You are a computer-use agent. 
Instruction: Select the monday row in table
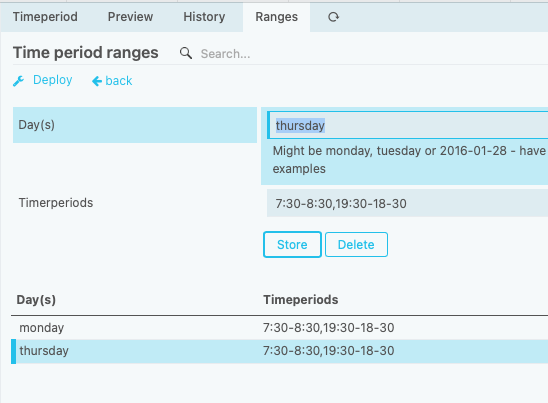280,328
